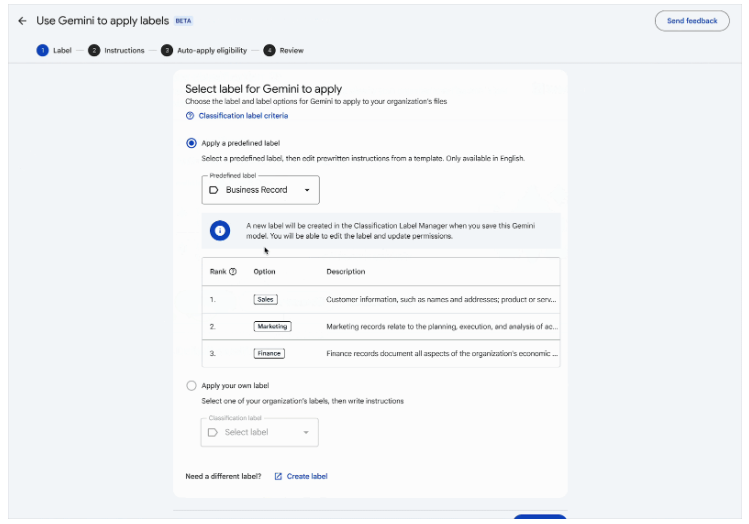This screenshot has width=749, height=524.
Task: Click rank number 1. in the table
Action: click(213, 299)
